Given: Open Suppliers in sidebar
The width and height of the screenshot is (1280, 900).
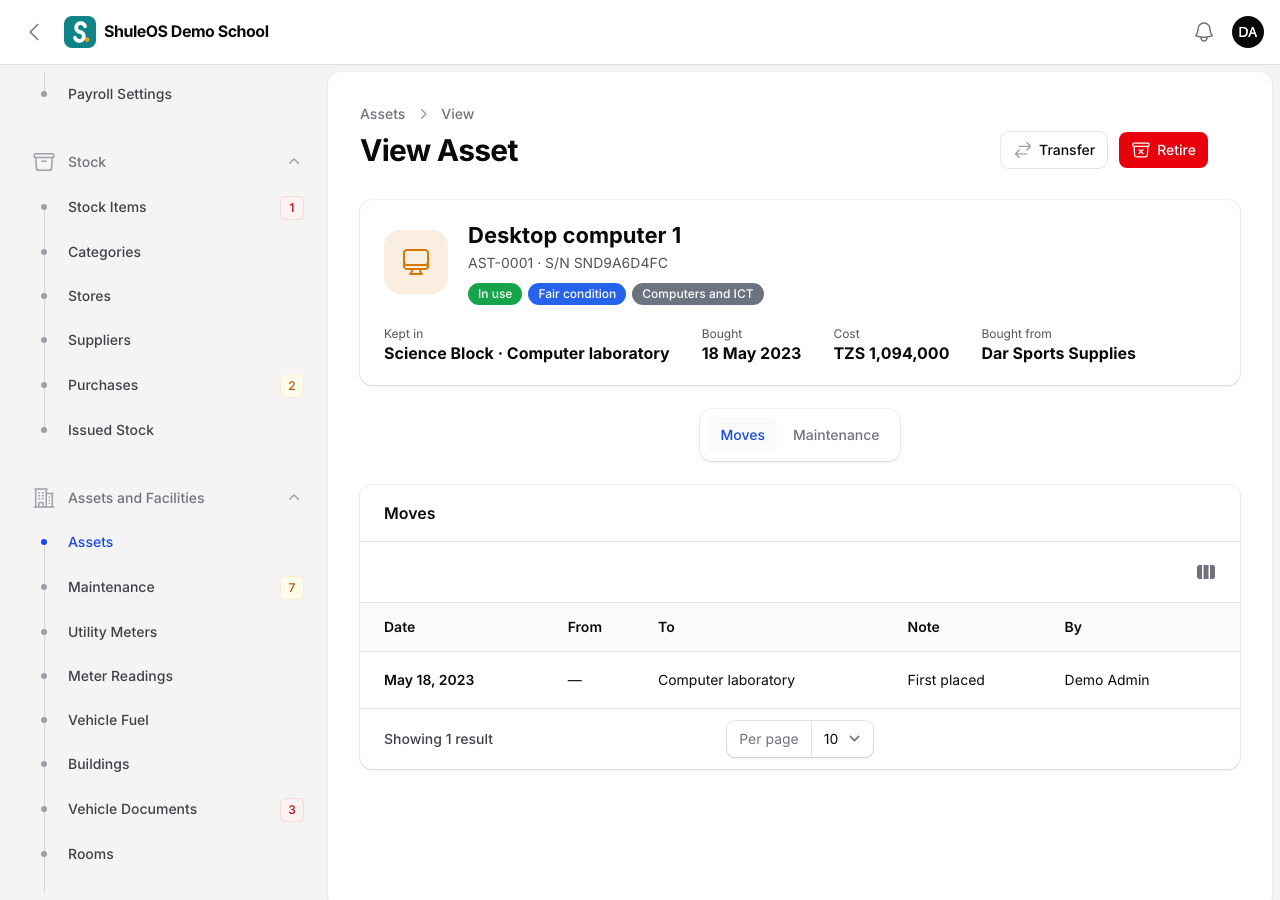Looking at the screenshot, I should [99, 340].
